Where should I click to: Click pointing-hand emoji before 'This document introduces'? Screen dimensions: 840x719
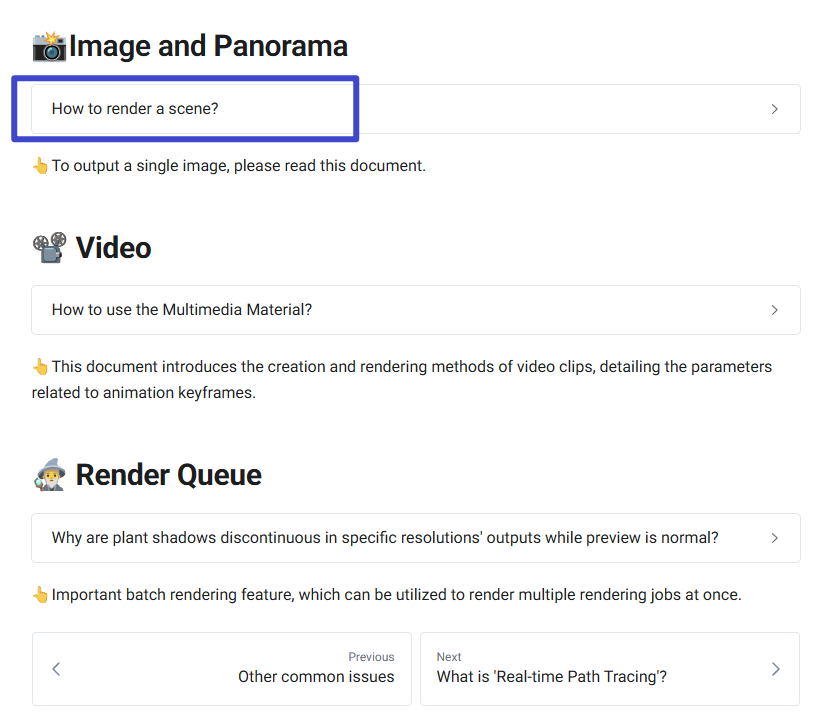tap(40, 367)
